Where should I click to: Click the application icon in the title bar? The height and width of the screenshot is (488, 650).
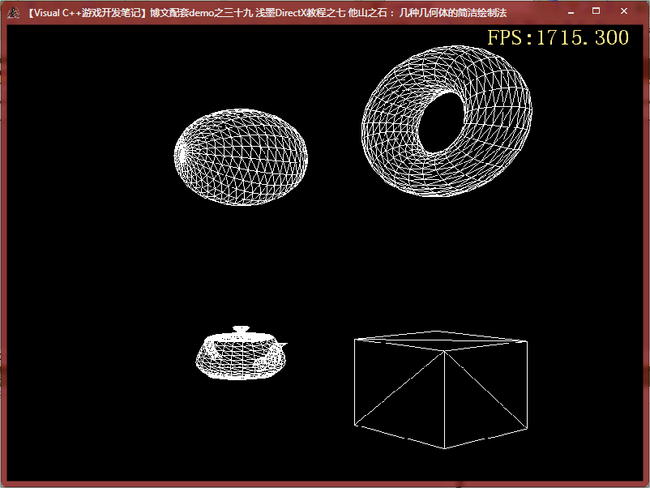click(x=13, y=13)
